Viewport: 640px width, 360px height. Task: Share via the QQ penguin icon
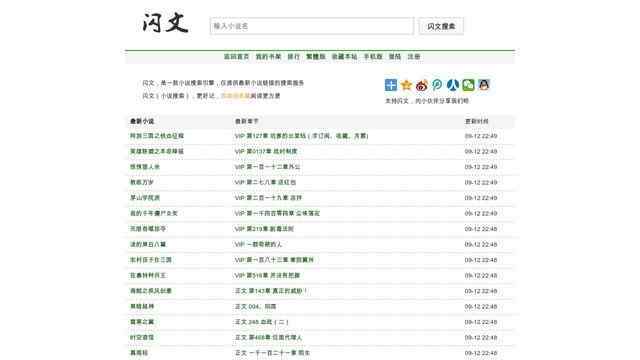484,85
